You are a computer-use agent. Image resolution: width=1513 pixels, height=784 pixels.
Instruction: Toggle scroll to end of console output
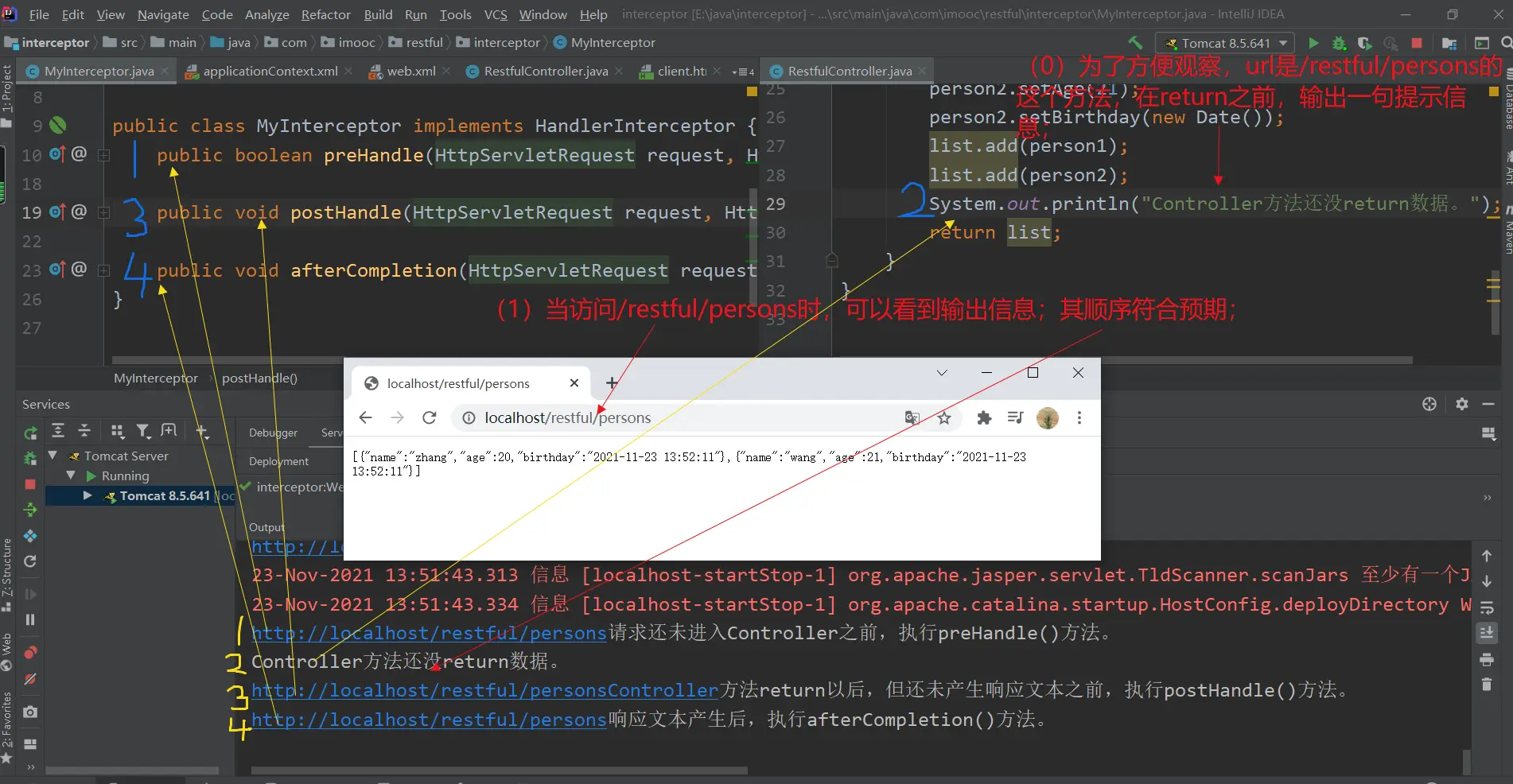coord(1486,633)
